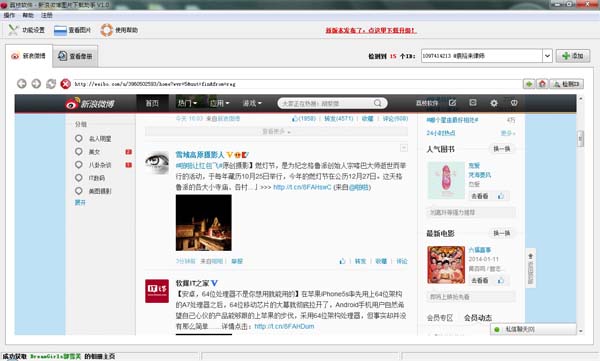Open the popular book cover thumbnail
The height and width of the screenshot is (361, 600).
click(446, 180)
